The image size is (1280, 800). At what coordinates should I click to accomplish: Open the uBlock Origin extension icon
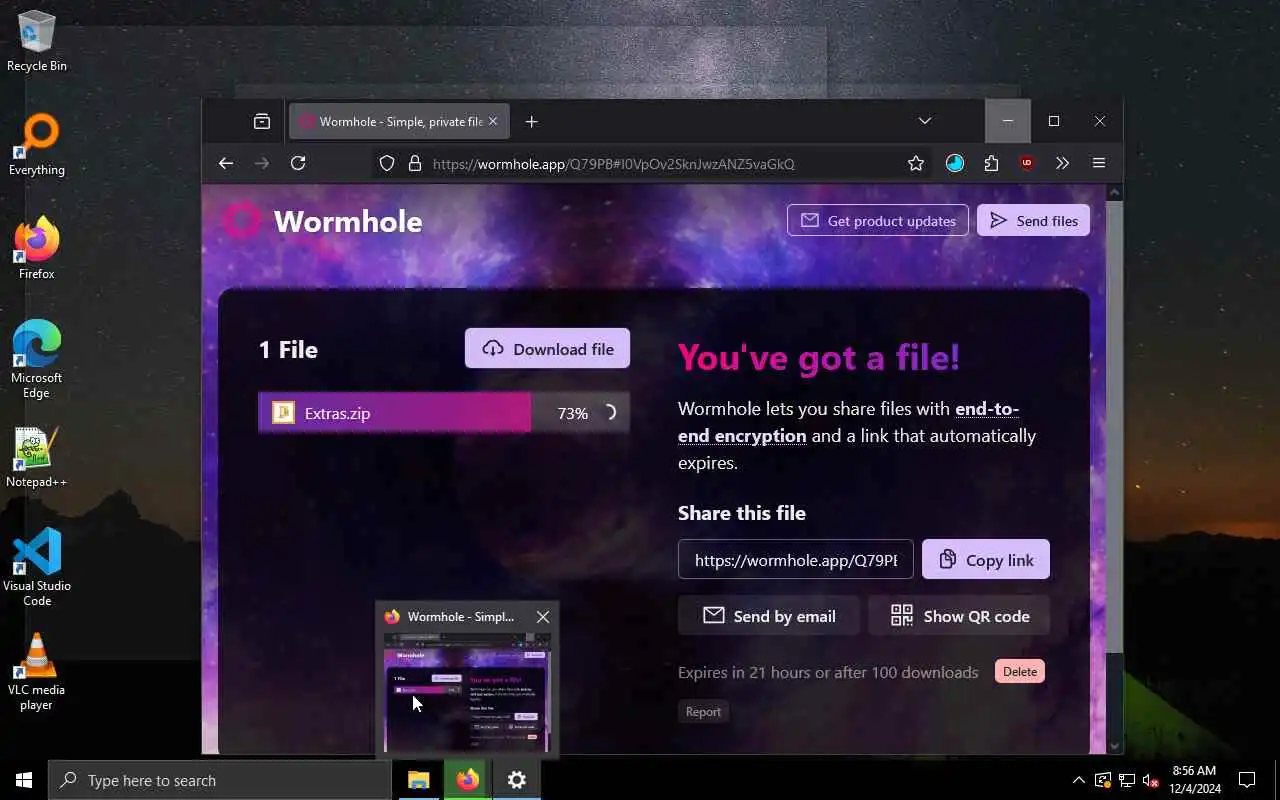(1027, 163)
